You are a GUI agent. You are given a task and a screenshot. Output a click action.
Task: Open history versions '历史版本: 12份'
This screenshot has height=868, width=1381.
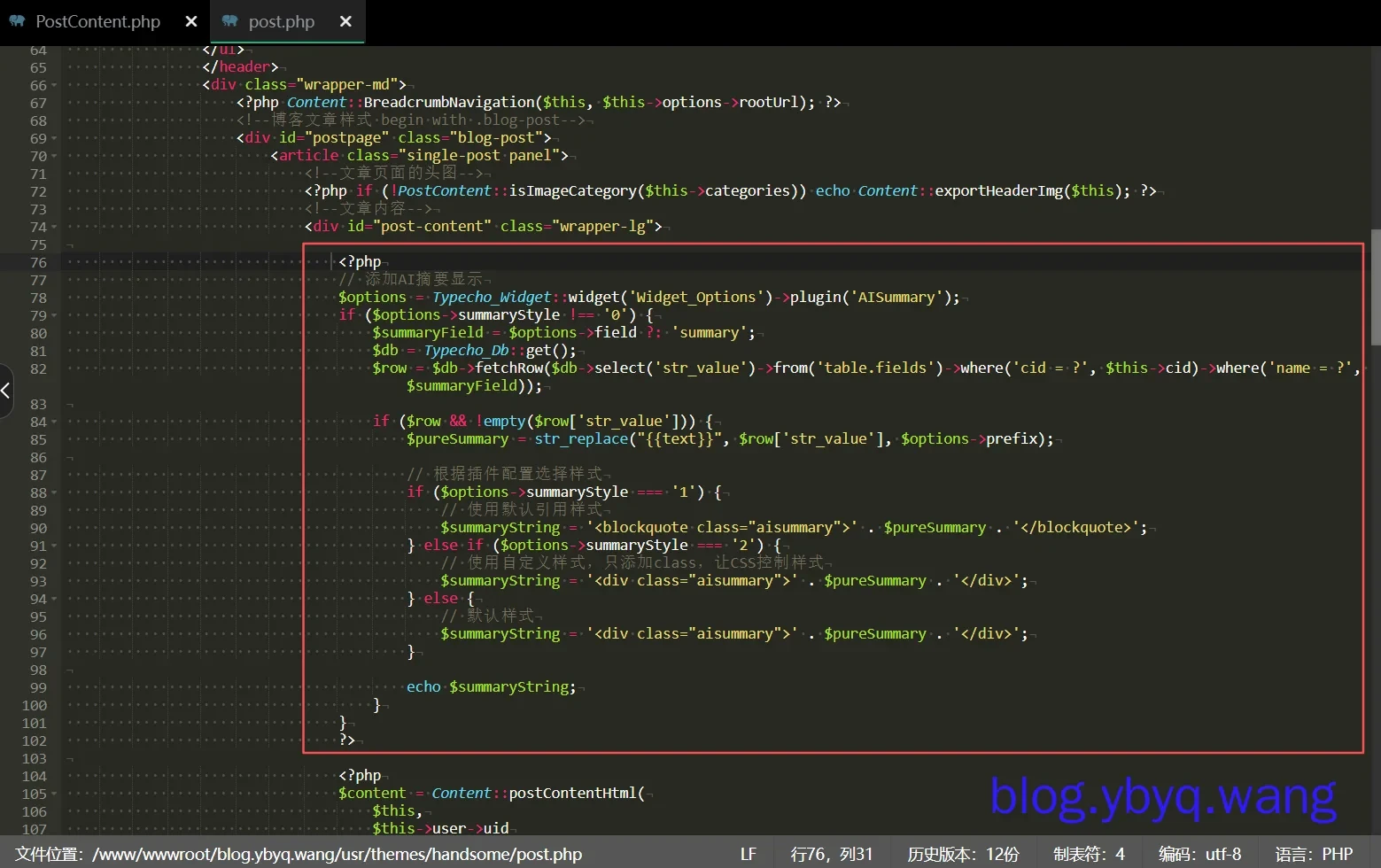[963, 854]
